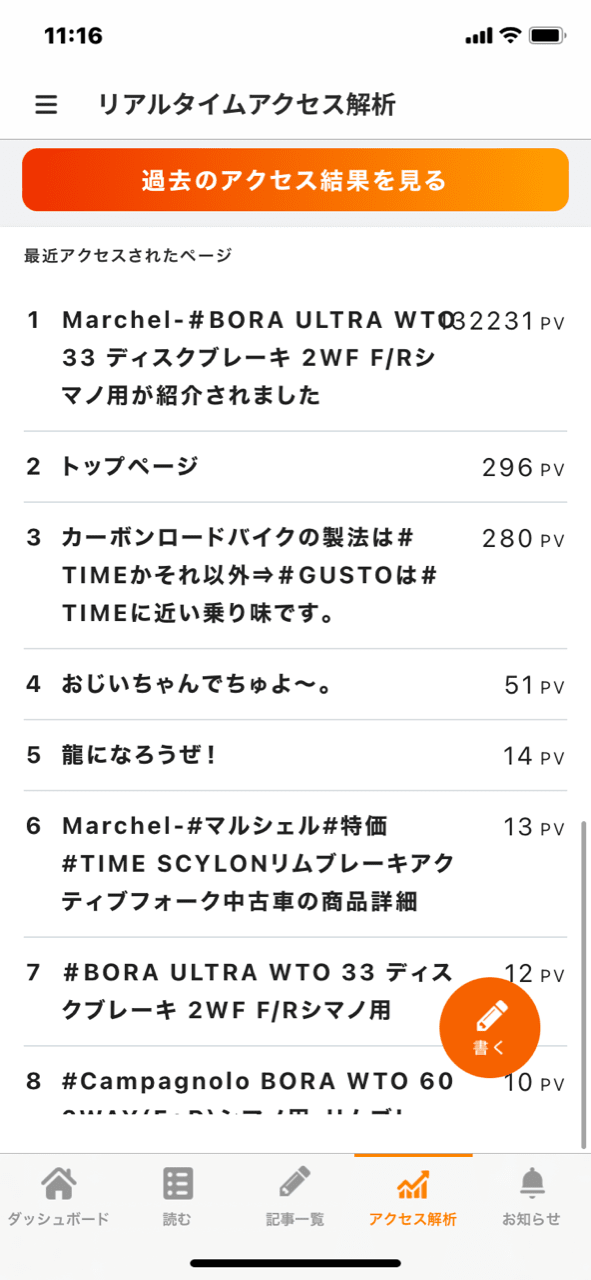Click the vertical scrollbar on the right
This screenshot has width=591, height=1280.
(x=585, y=985)
